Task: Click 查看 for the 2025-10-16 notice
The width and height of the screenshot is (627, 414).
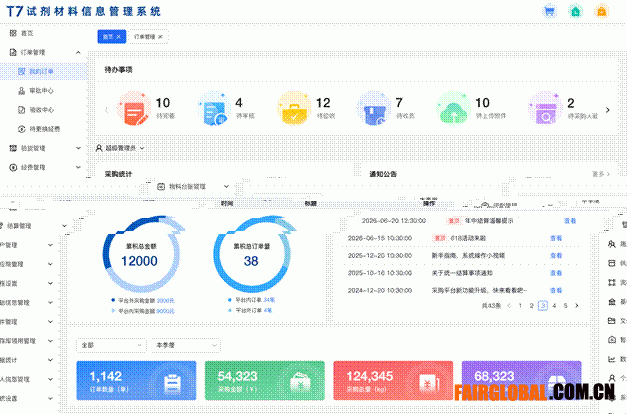Action: [556, 273]
